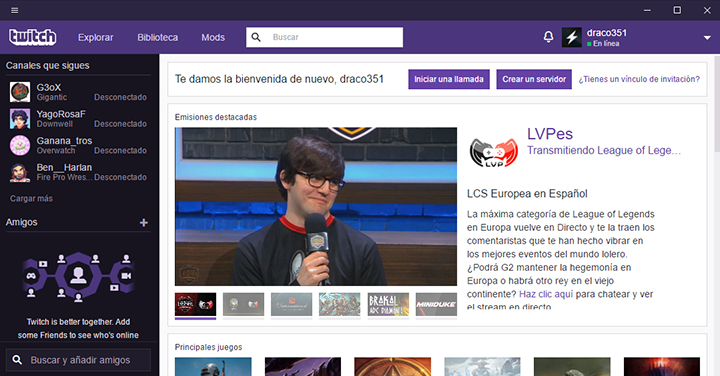
Task: Click Cargar más to load more channels
Action: [31, 198]
